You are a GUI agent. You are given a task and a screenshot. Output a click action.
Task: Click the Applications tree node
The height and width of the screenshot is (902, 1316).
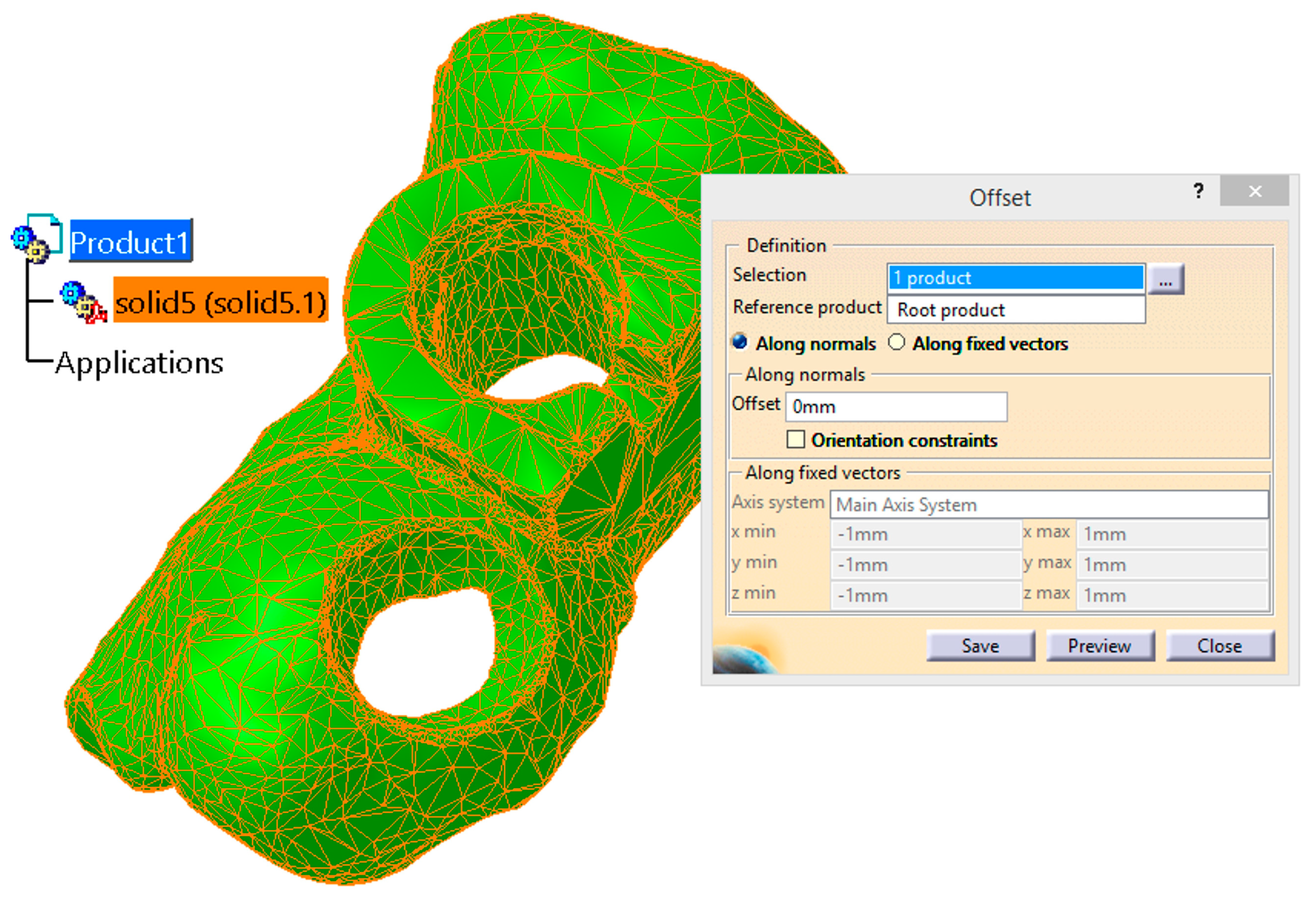pyautogui.click(x=139, y=363)
